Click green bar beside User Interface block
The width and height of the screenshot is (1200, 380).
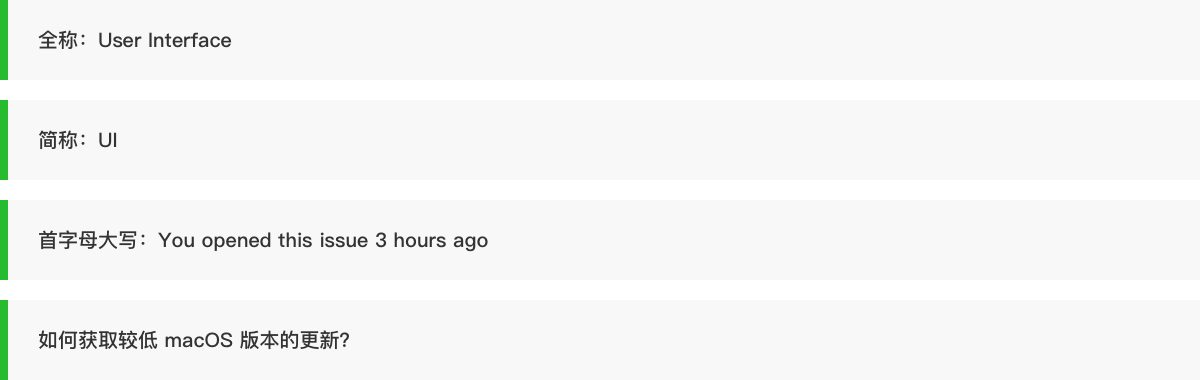pos(4,40)
